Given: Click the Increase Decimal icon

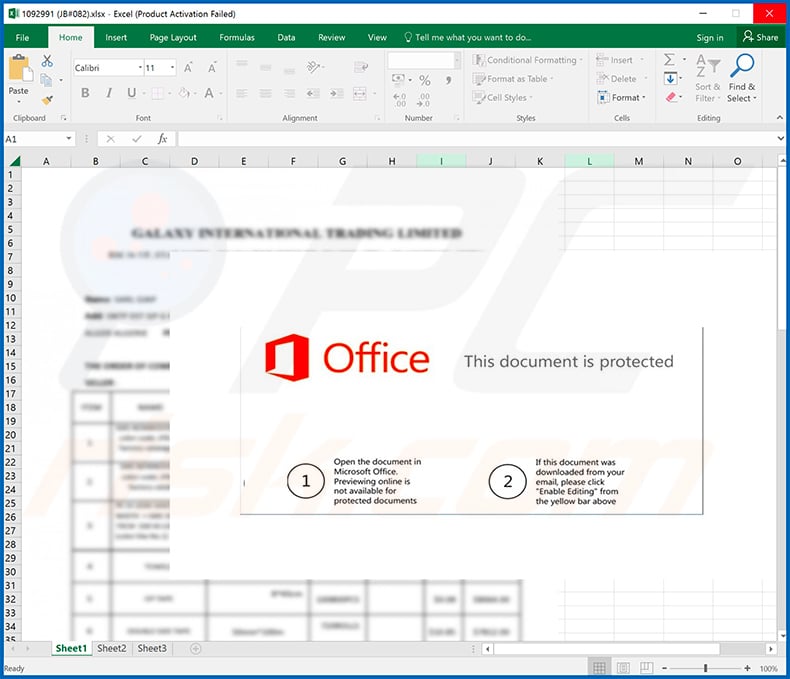Looking at the screenshot, I should (x=400, y=100).
